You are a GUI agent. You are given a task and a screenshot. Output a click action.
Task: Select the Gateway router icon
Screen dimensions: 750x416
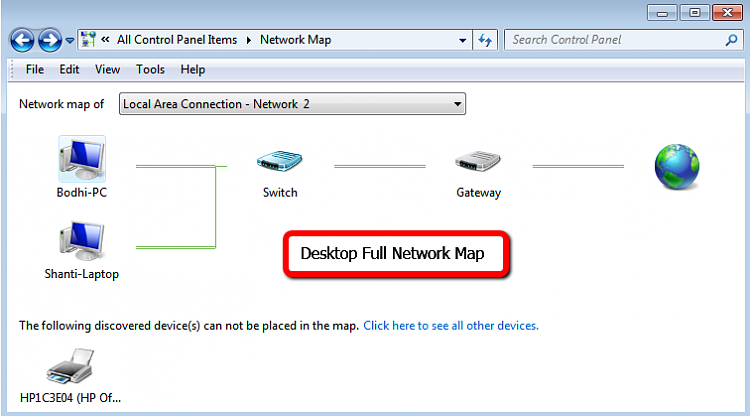pos(478,161)
